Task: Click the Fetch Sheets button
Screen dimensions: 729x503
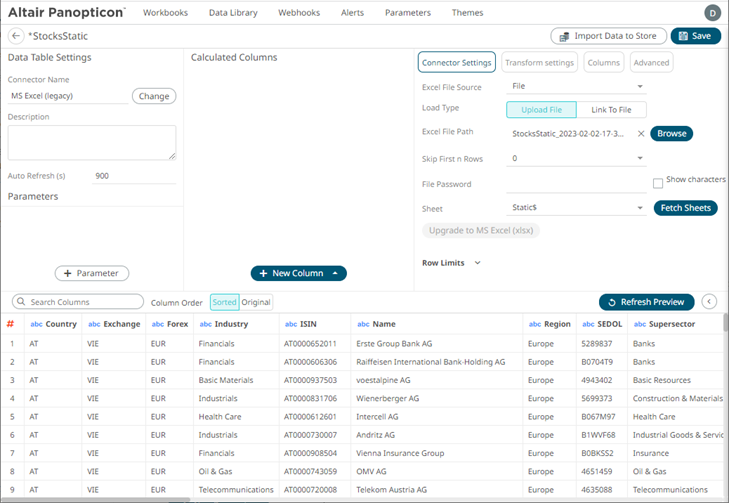Action: [x=685, y=208]
